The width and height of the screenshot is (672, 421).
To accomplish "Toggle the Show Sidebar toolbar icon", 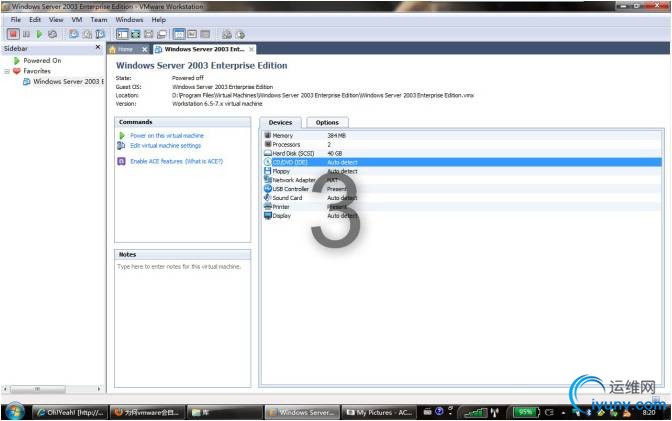I will click(122, 34).
